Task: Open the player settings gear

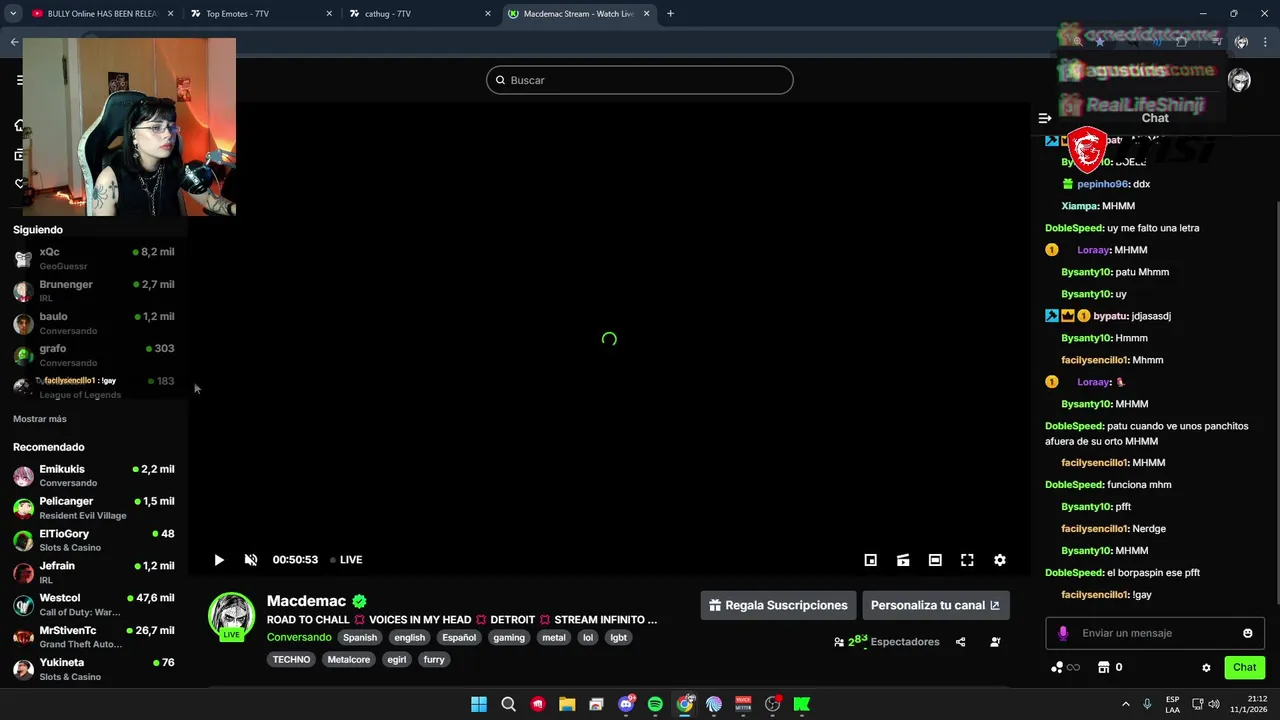Action: 1000,560
